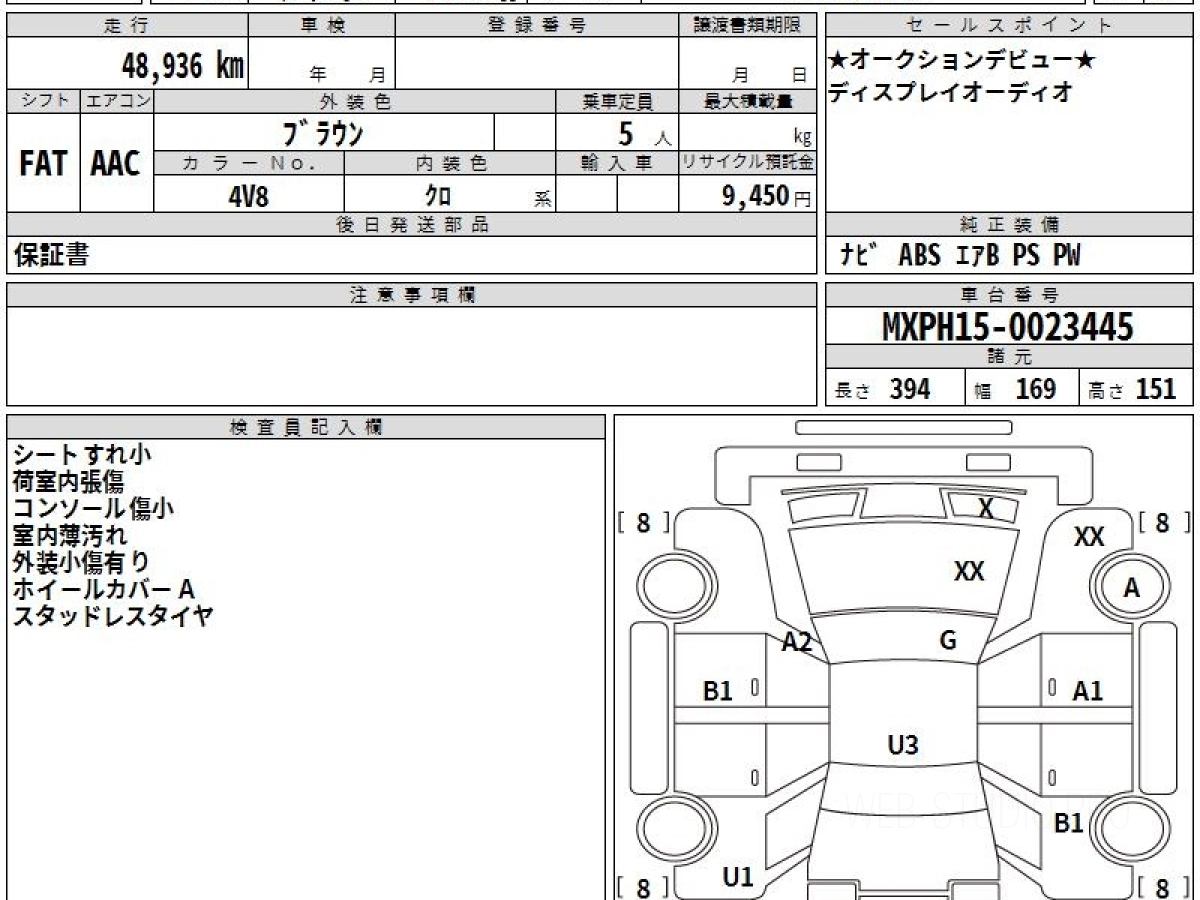
Task: Click the single X mark on the windshield
Action: click(986, 509)
